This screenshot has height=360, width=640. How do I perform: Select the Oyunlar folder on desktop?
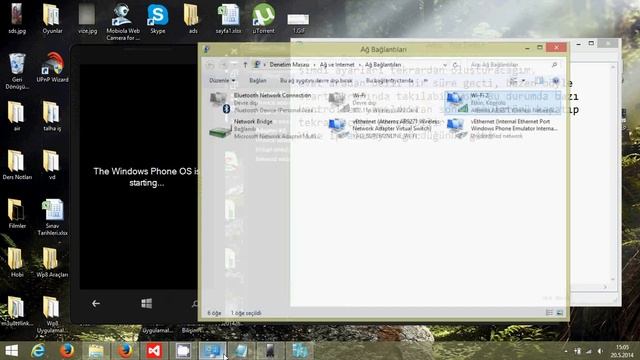pos(52,19)
